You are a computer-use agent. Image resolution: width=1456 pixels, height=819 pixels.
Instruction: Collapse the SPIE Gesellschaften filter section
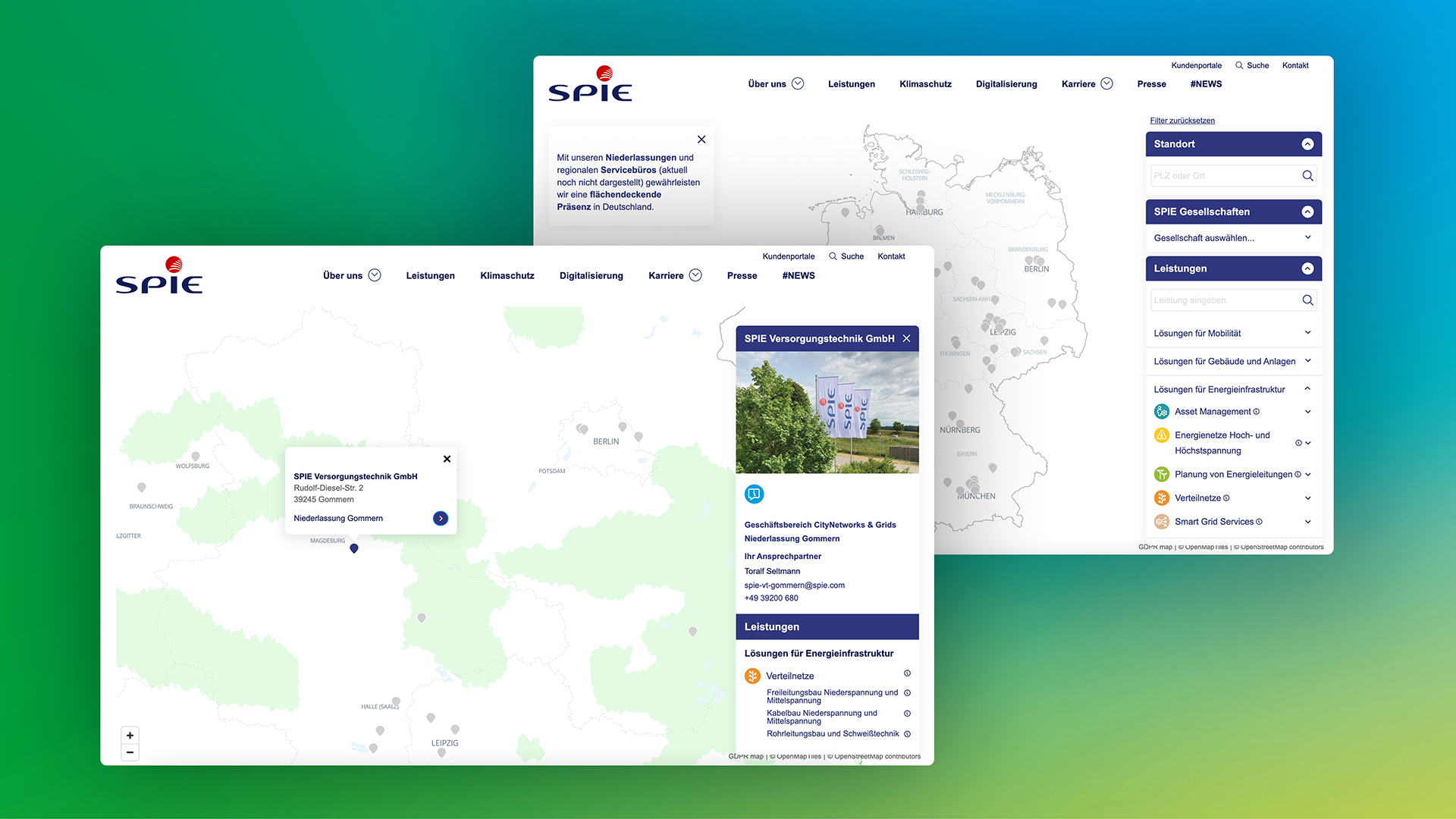1307,212
